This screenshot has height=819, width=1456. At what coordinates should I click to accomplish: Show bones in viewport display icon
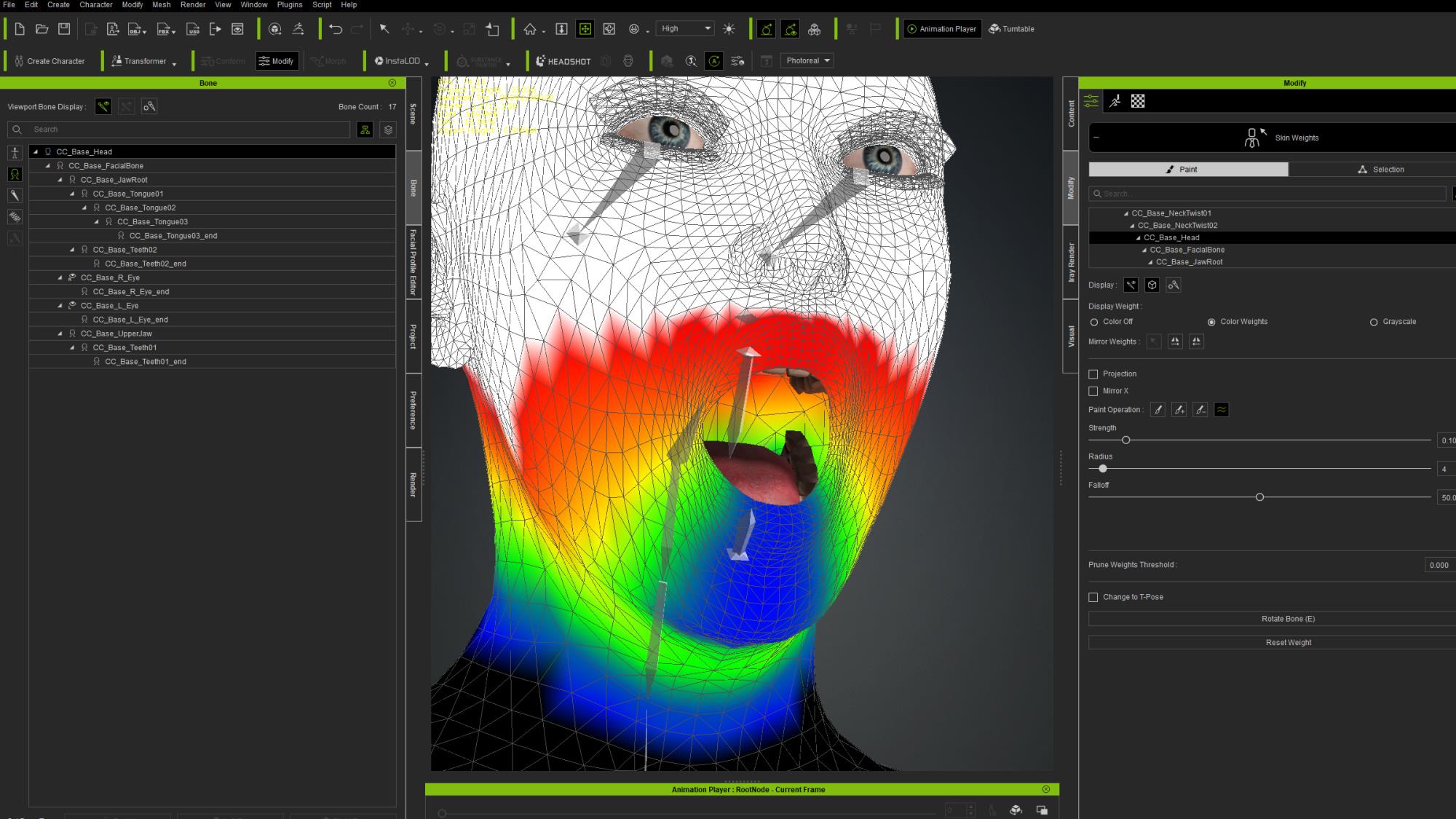[x=103, y=107]
